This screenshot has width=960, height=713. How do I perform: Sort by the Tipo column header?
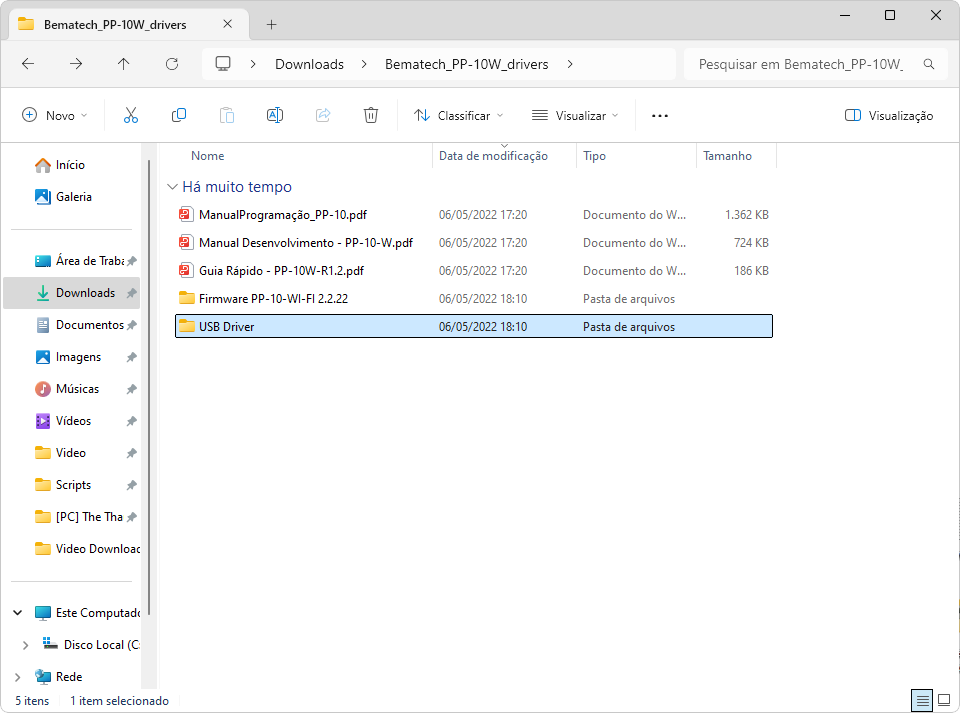(636, 156)
